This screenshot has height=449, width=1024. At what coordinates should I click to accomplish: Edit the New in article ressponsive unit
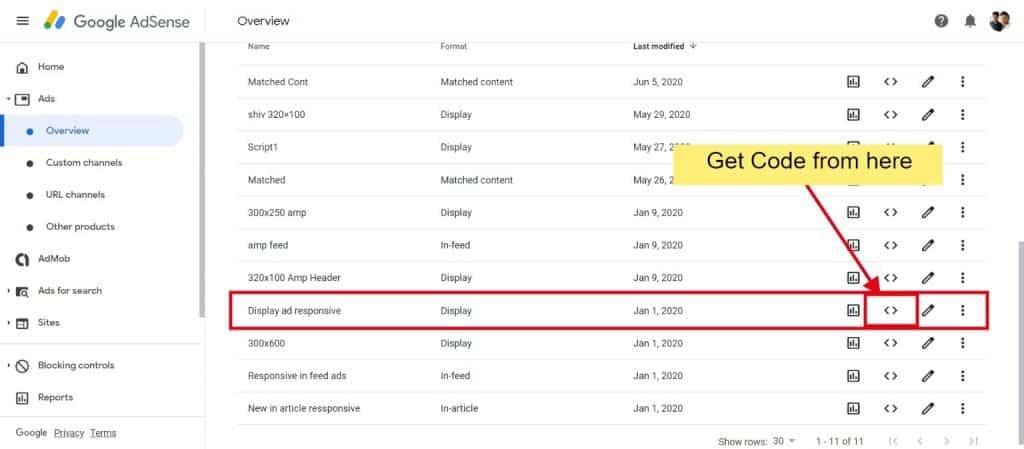(927, 408)
